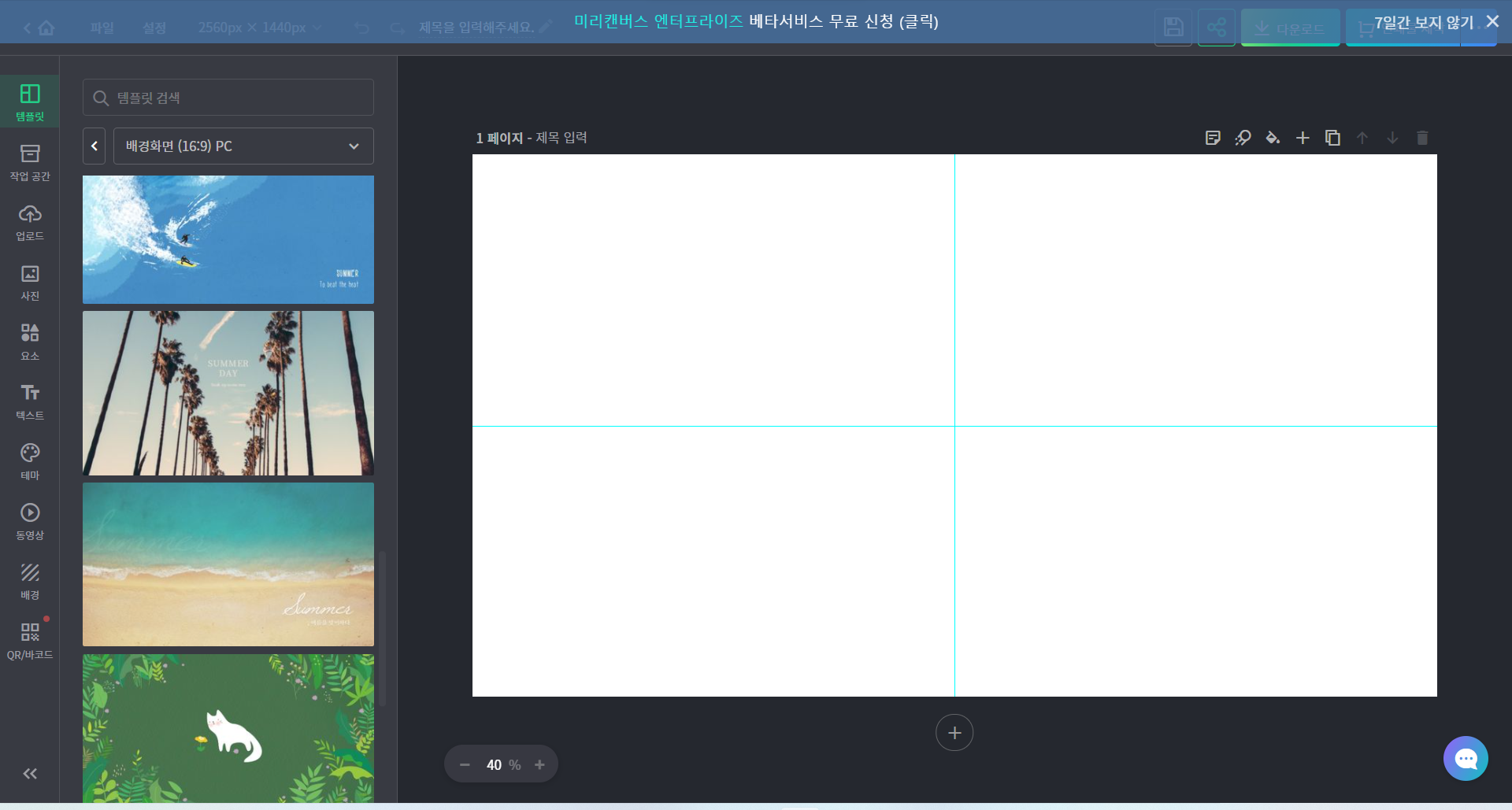The width and height of the screenshot is (1512, 810).
Task: Select the white cat jungle template
Action: tap(228, 728)
